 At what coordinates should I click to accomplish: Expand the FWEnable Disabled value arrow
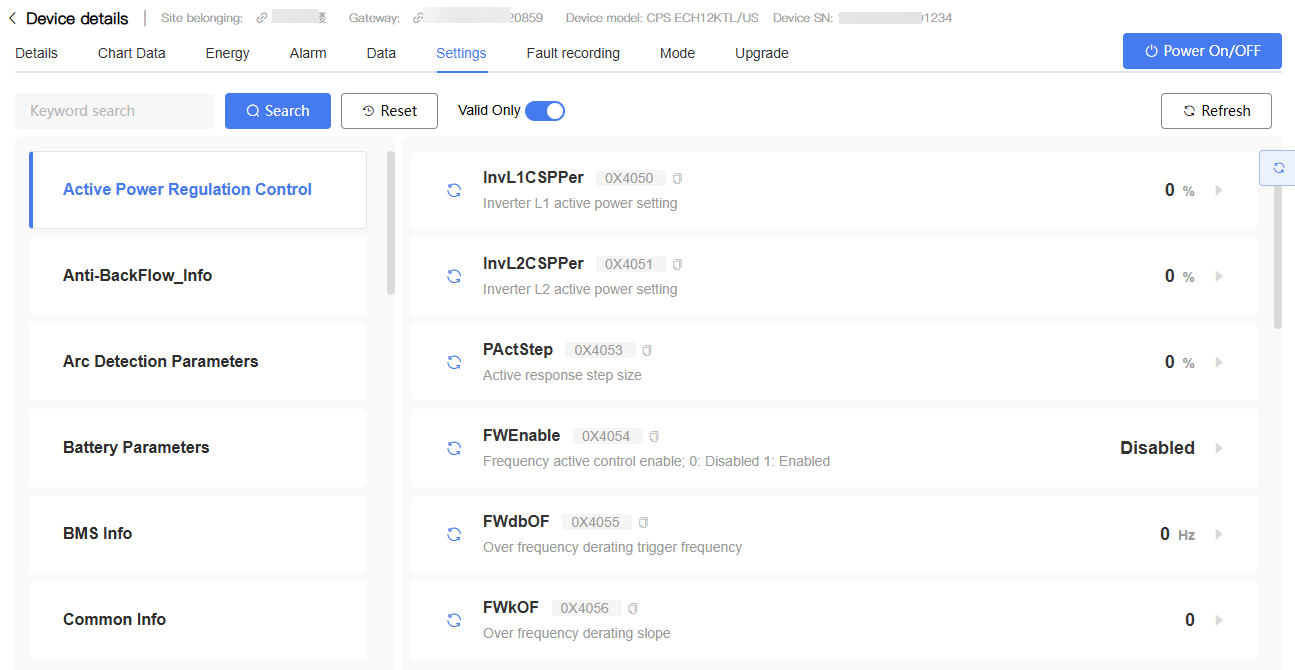[1219, 448]
